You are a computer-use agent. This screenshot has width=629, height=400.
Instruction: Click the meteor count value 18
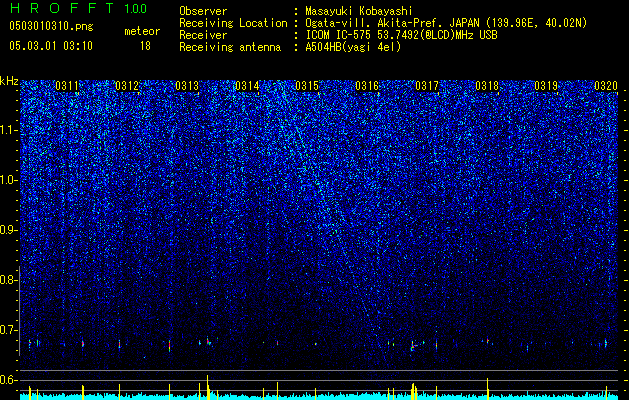[145, 46]
